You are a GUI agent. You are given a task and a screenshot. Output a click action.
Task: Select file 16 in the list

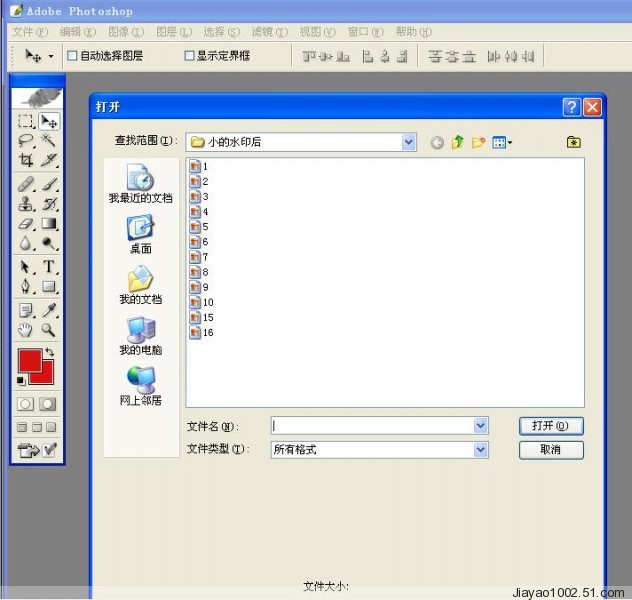point(202,332)
